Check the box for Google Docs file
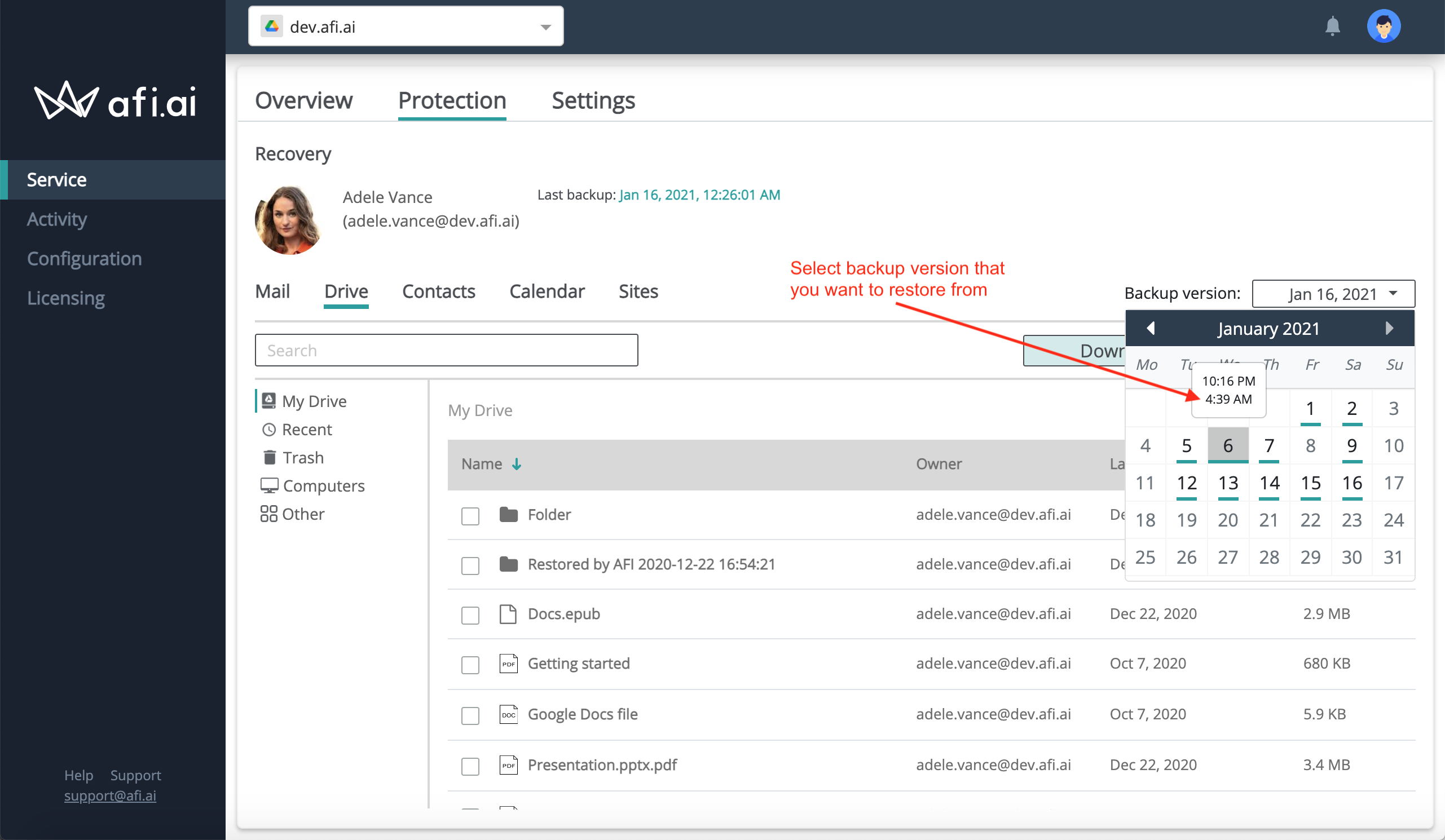Screen dimensions: 1445x840 [470, 715]
